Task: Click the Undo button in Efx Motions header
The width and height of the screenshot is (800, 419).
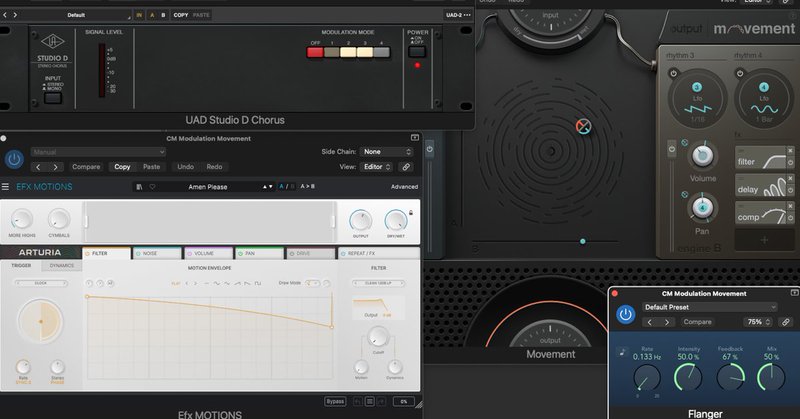Action: (x=185, y=167)
